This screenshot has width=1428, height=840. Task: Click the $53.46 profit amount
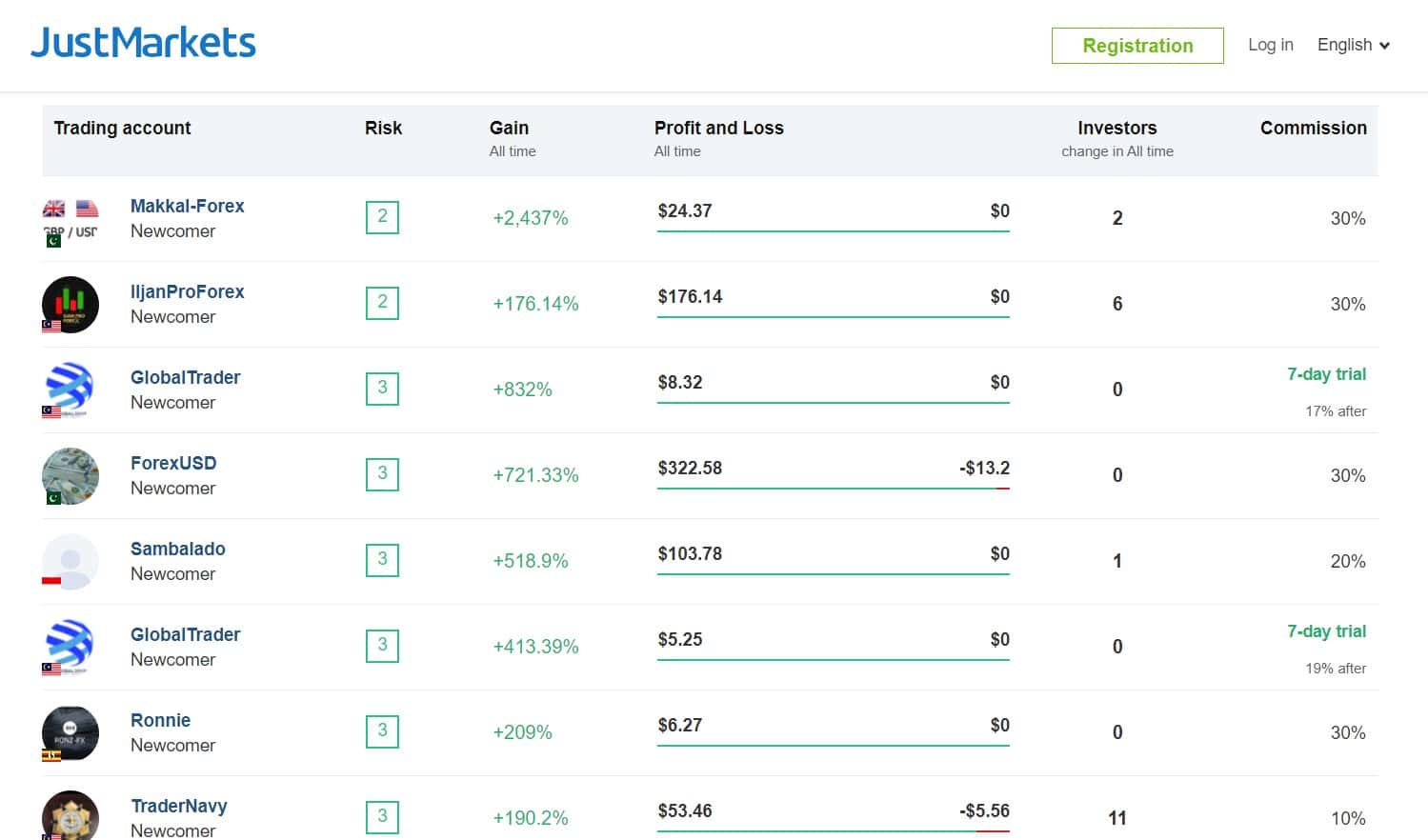[684, 810]
